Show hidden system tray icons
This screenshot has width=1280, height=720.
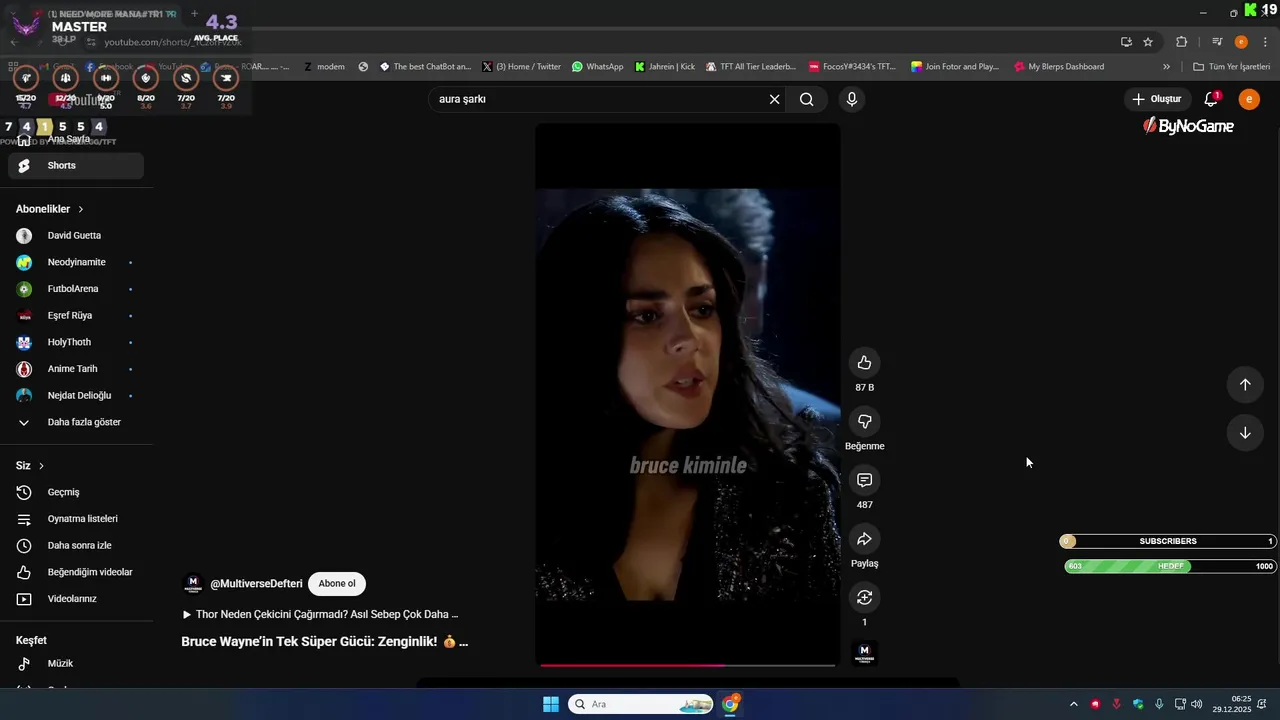pyautogui.click(x=1074, y=704)
